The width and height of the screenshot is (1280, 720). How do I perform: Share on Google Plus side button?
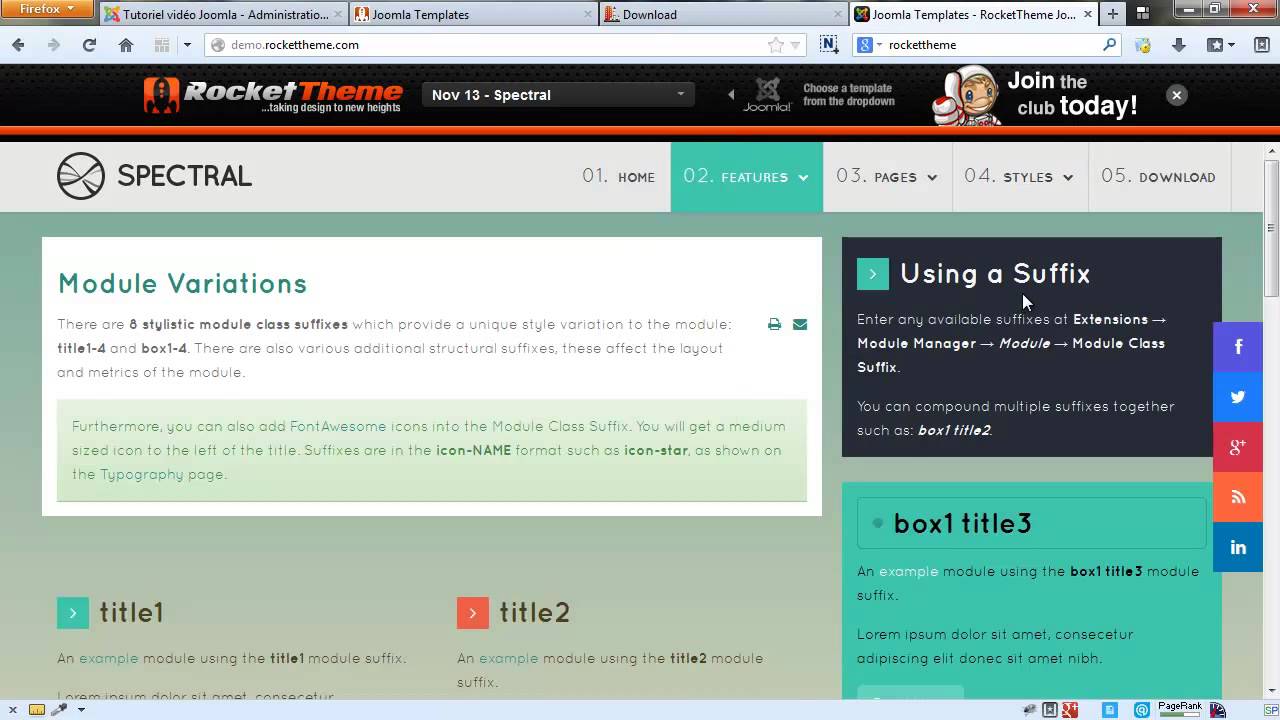pyautogui.click(x=1238, y=447)
